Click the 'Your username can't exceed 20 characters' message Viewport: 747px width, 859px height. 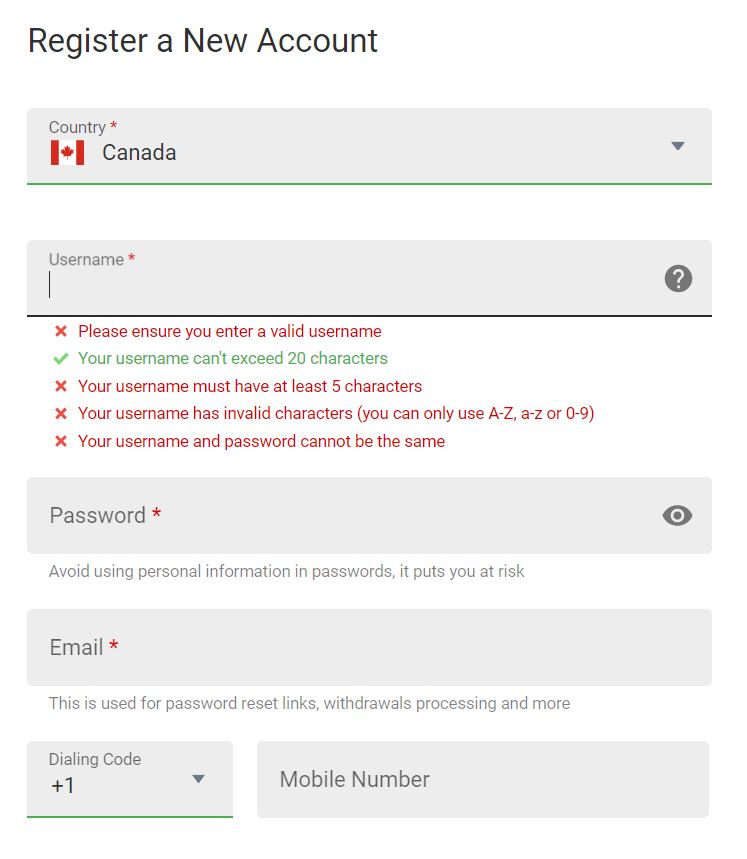pos(233,358)
